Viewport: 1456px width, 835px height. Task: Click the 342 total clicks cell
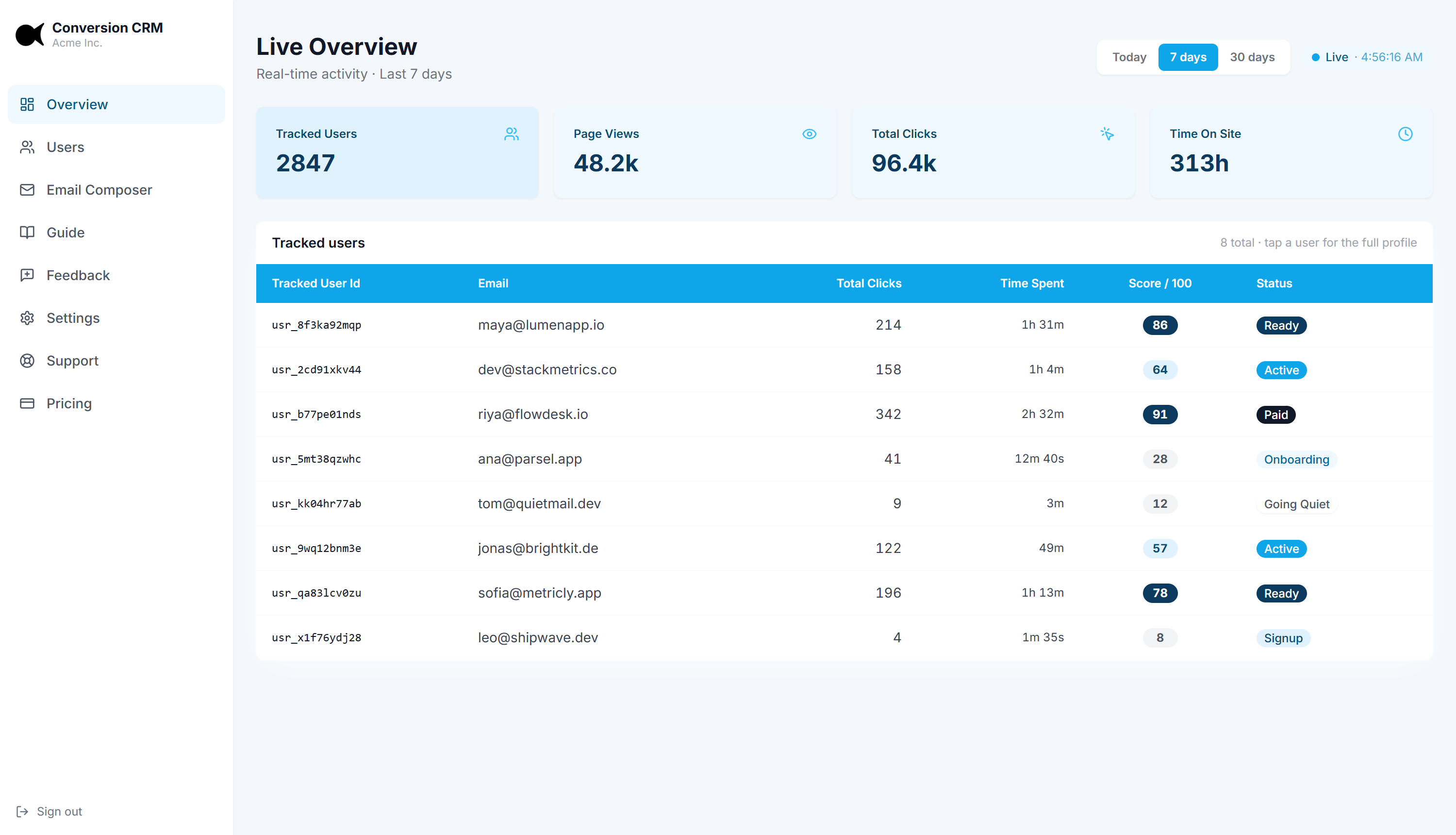click(x=888, y=415)
